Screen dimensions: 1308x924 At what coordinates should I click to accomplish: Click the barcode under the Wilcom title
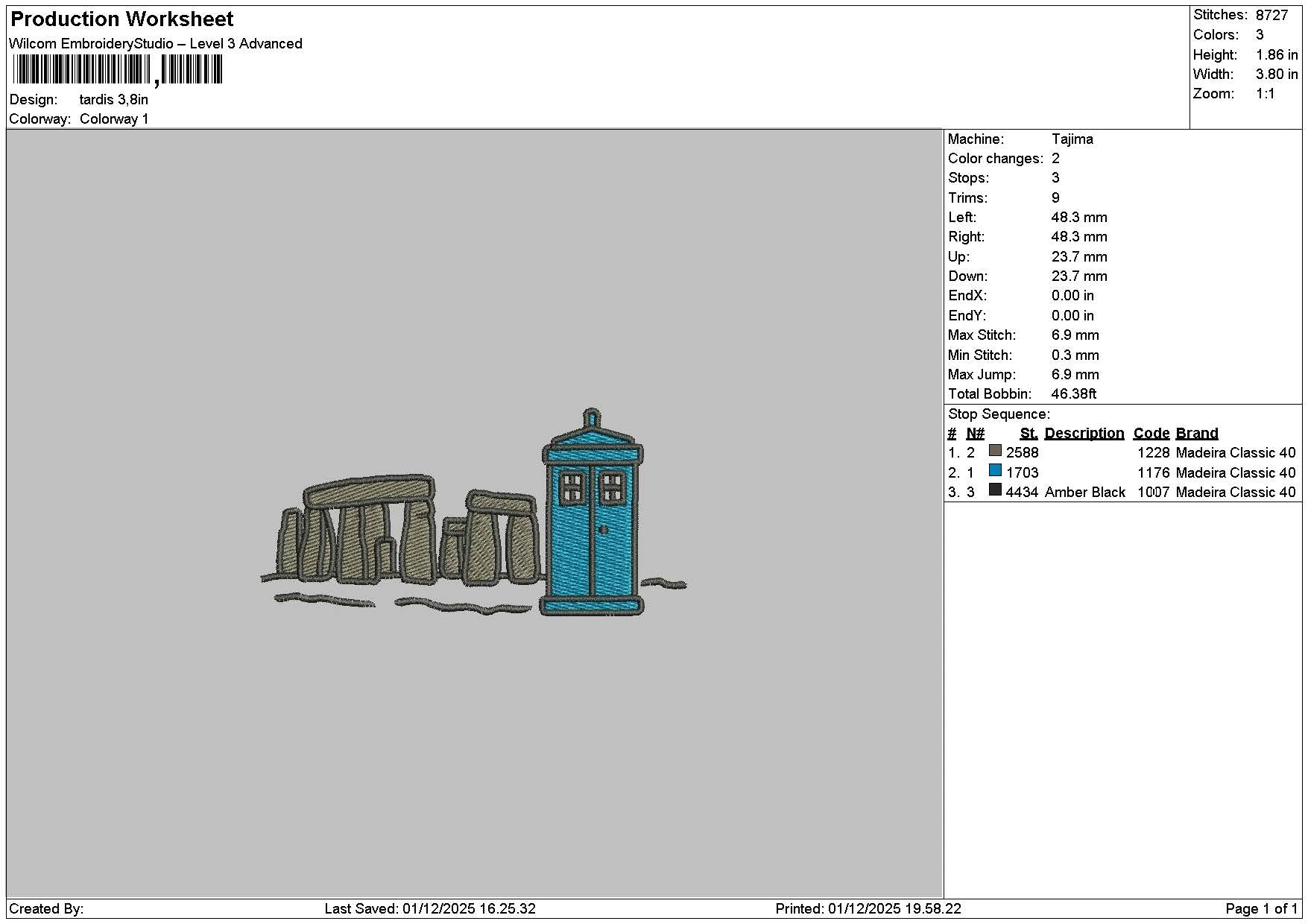pos(117,70)
